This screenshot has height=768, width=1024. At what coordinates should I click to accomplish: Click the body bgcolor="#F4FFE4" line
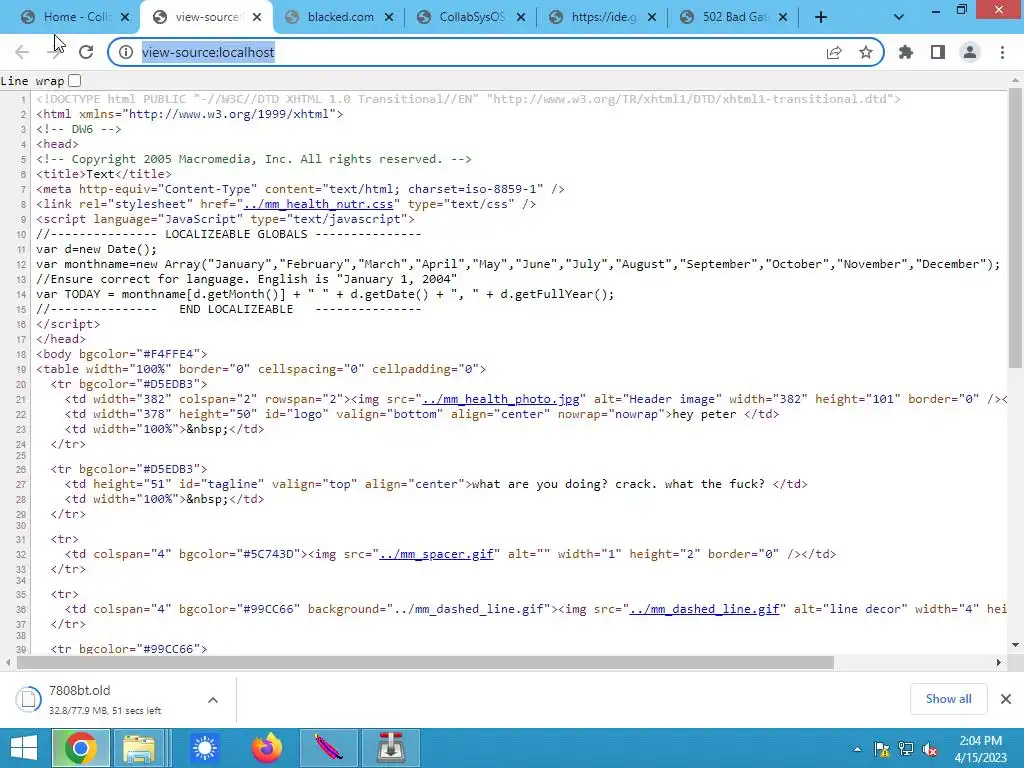pos(121,355)
